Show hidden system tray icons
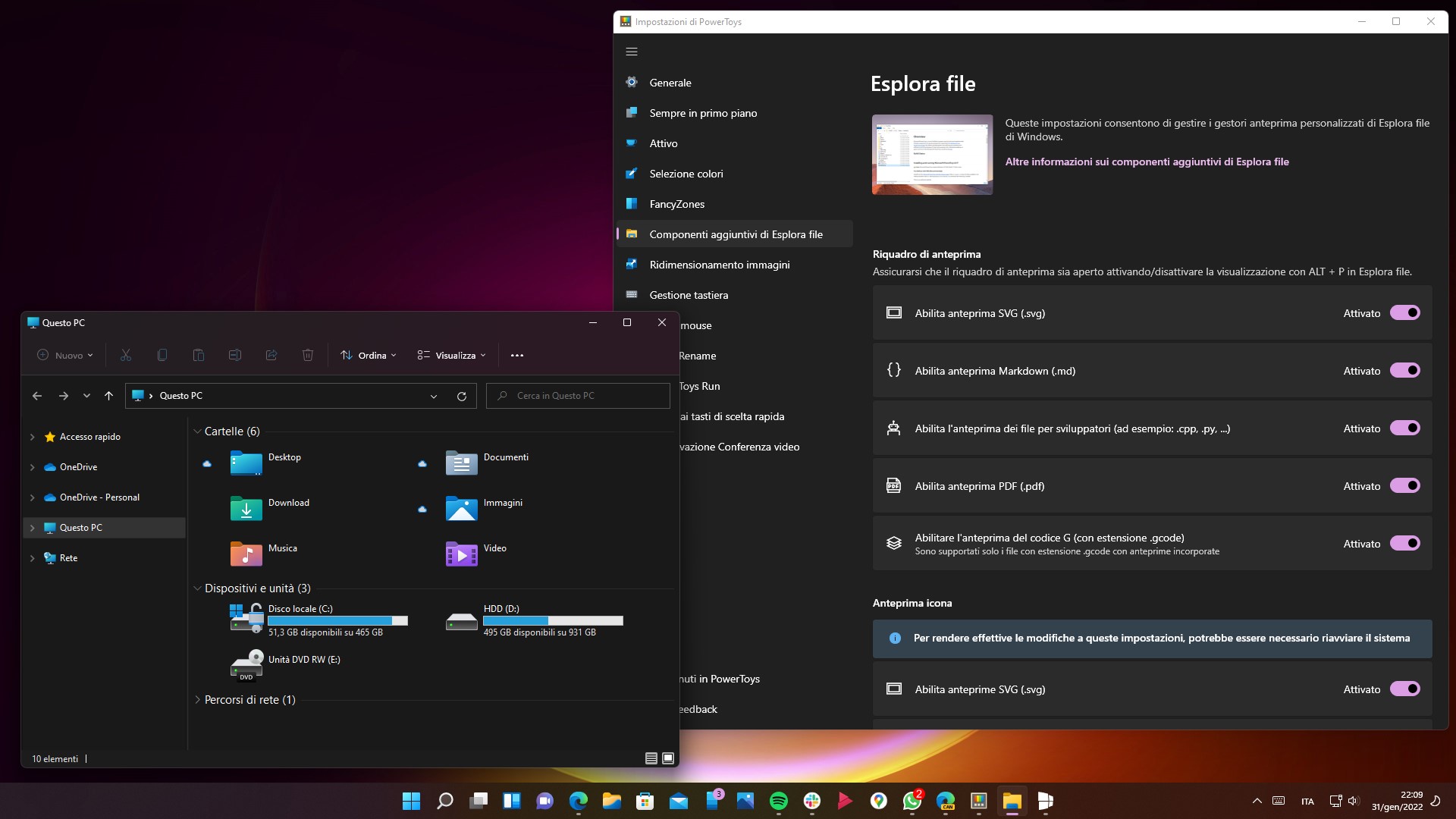Screen dimensions: 1456x819 1257,801
